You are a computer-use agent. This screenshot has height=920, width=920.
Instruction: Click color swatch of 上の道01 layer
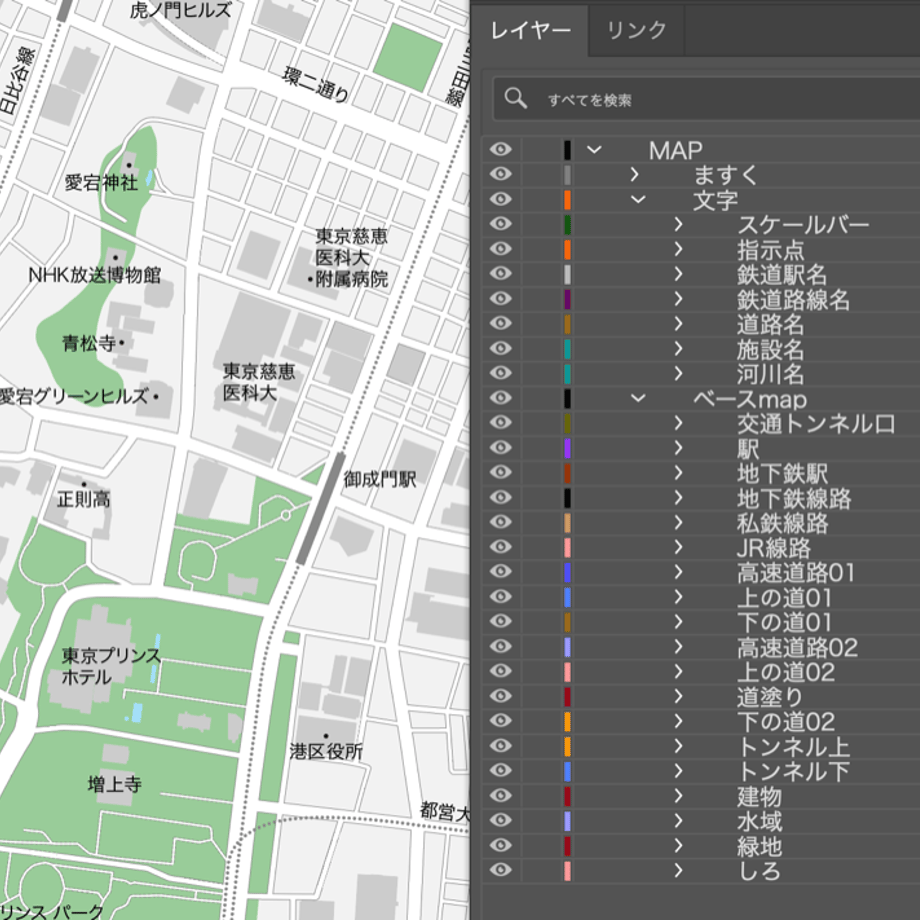pos(567,597)
